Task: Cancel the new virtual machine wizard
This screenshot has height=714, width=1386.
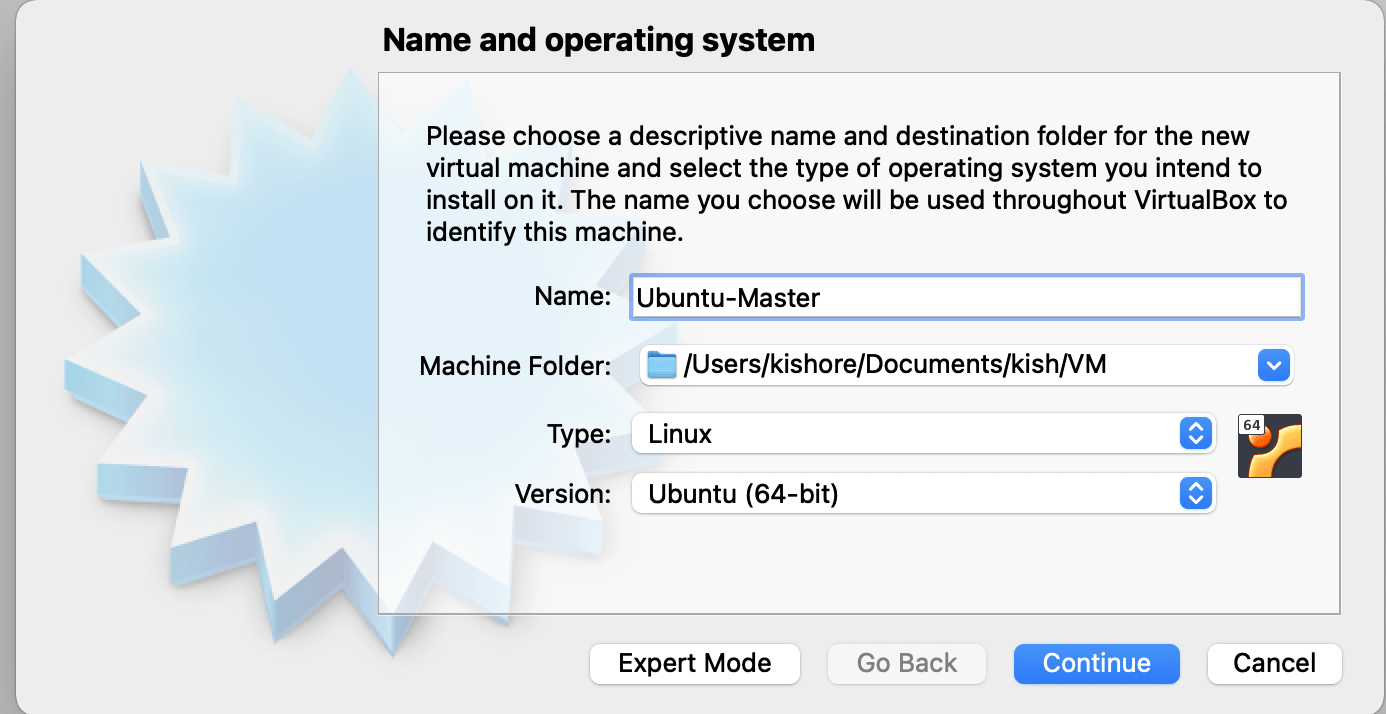Action: coord(1274,664)
